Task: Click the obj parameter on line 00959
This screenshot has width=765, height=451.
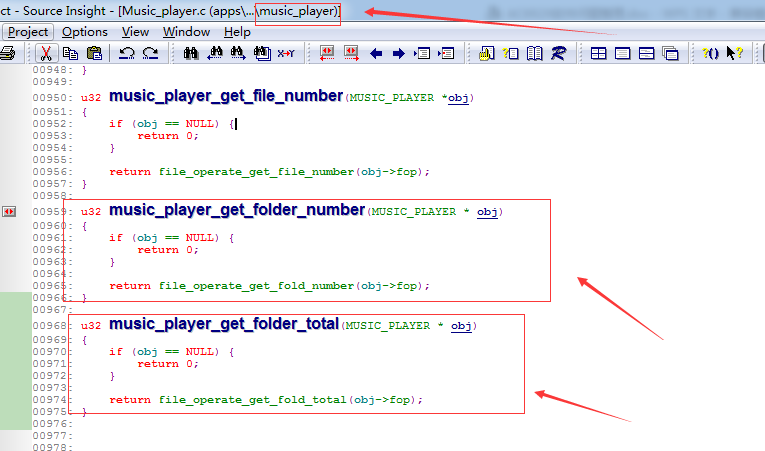Action: pos(487,212)
